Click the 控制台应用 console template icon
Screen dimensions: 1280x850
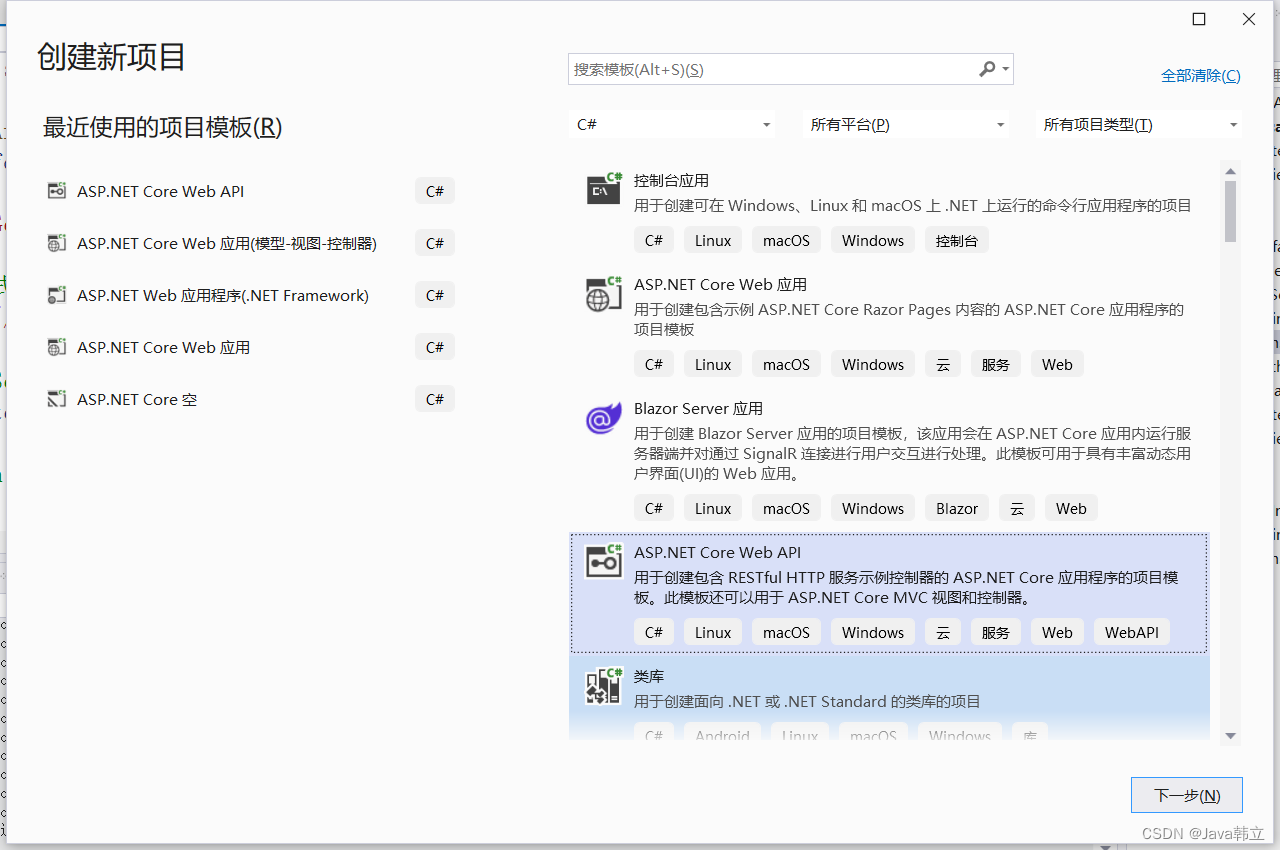[604, 188]
